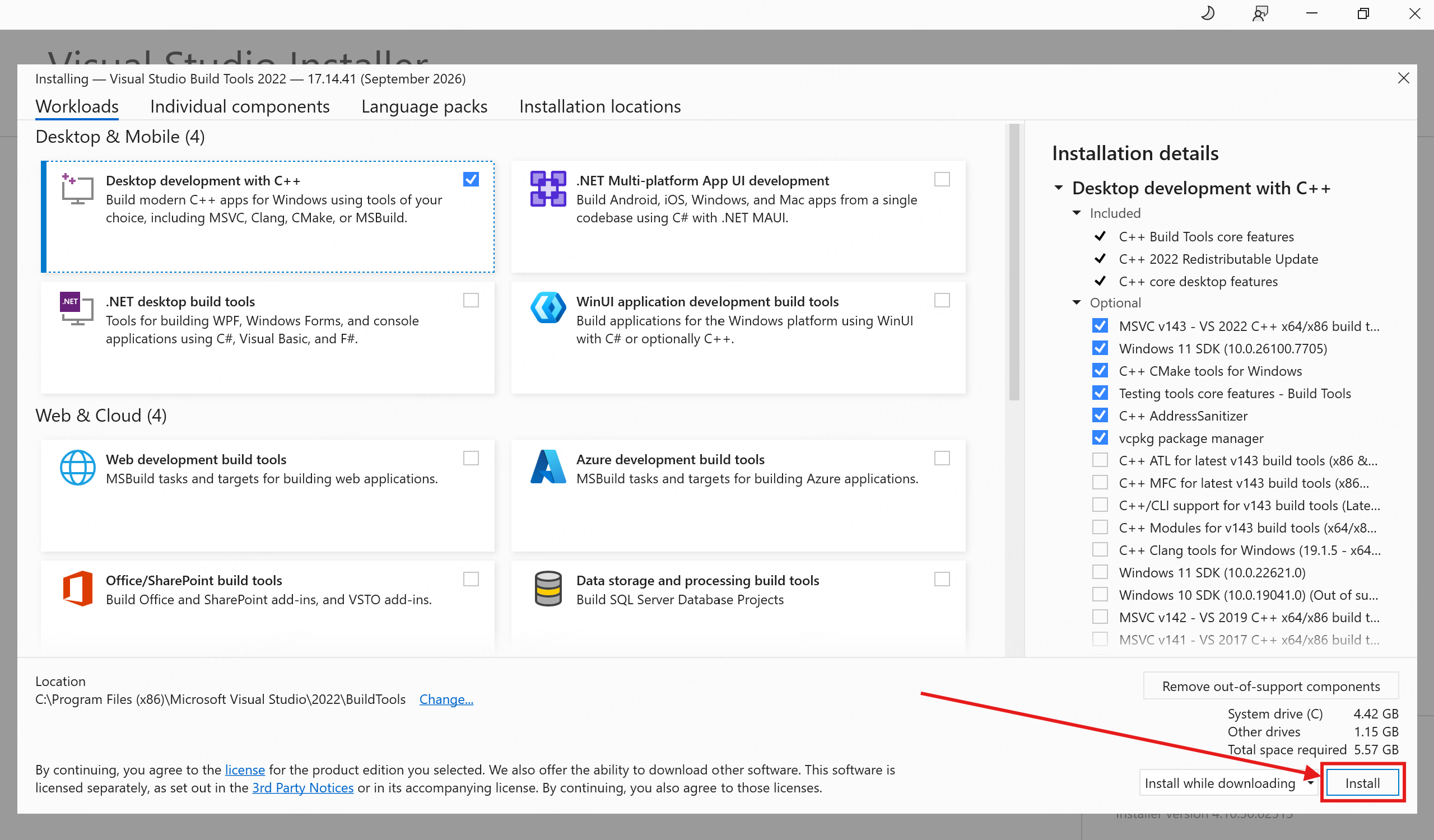This screenshot has width=1434, height=840.
Task: Collapse the Optional components section
Action: click(1076, 302)
